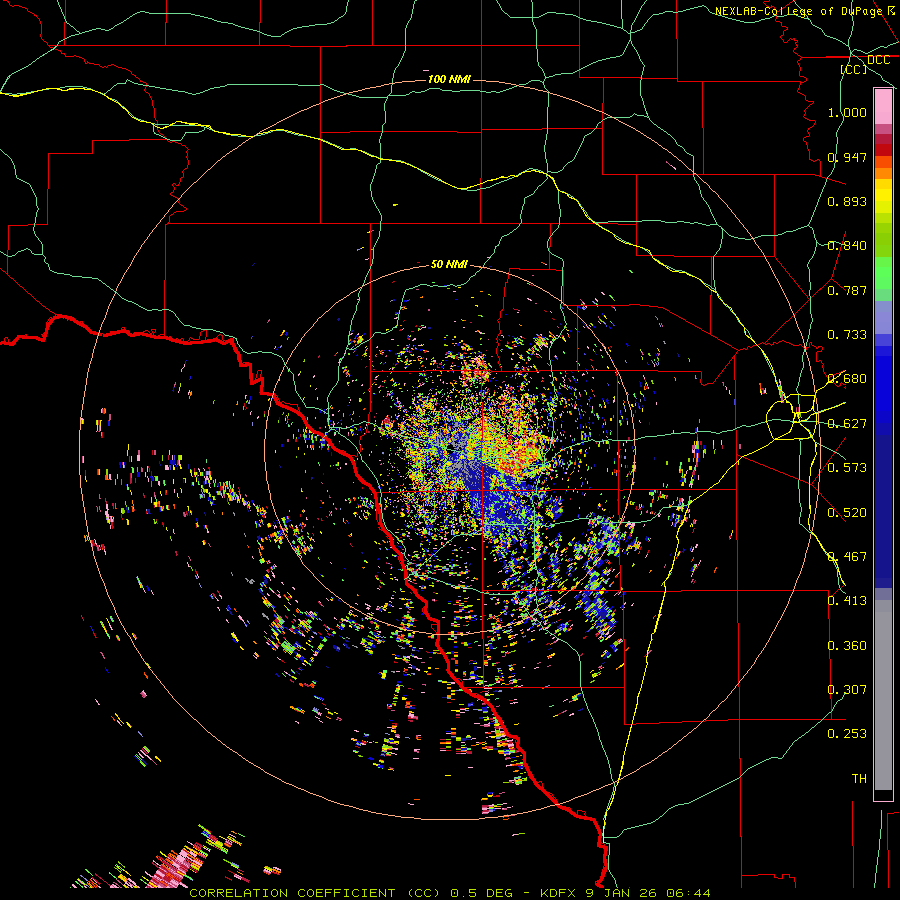Image resolution: width=900 pixels, height=900 pixels.
Task: Click the 0.467 color scale value
Action: 847,557
